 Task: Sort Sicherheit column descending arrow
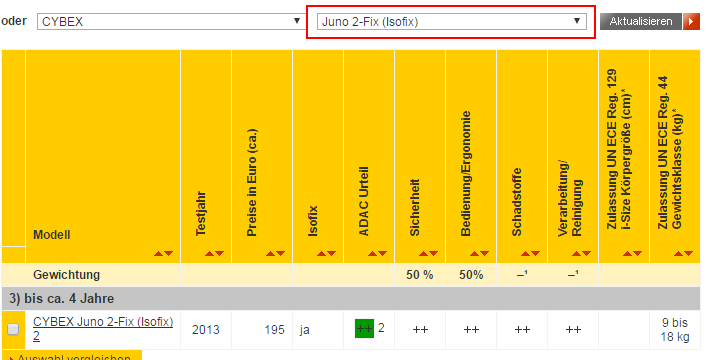[434, 254]
